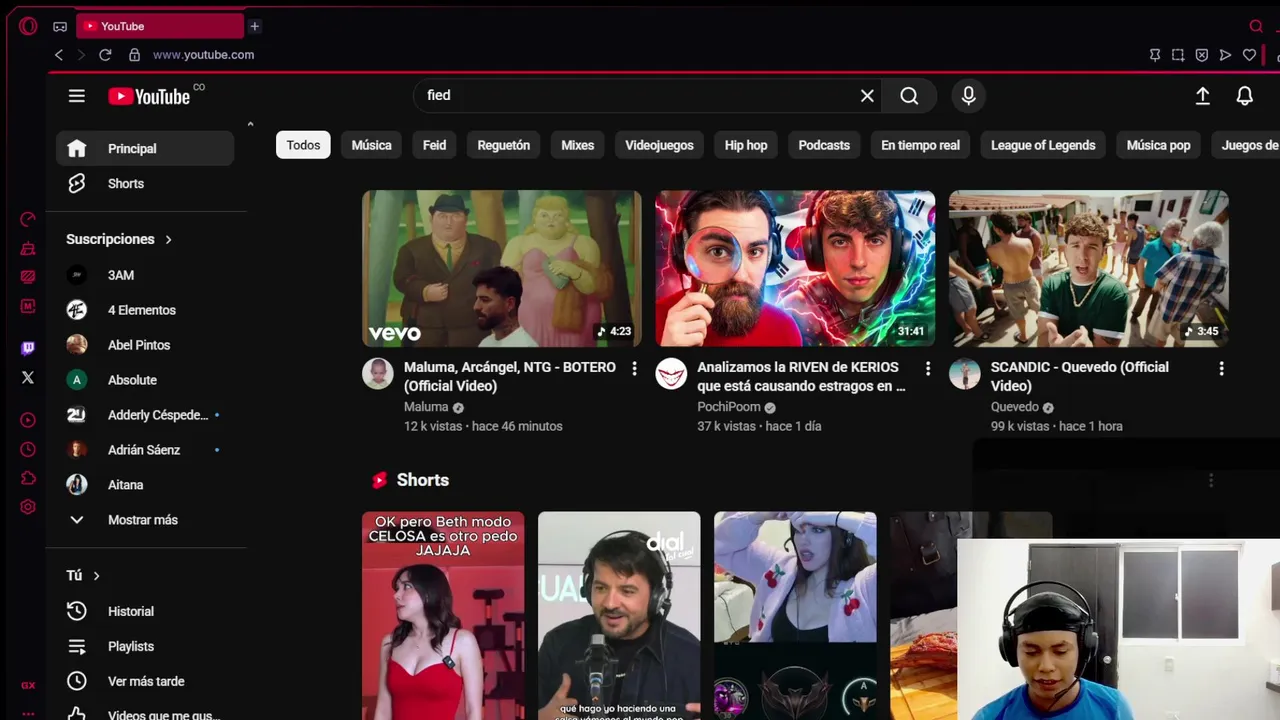Open the Adrián Sáenz subscription channel
Screen dimensions: 1280x720
click(x=145, y=450)
